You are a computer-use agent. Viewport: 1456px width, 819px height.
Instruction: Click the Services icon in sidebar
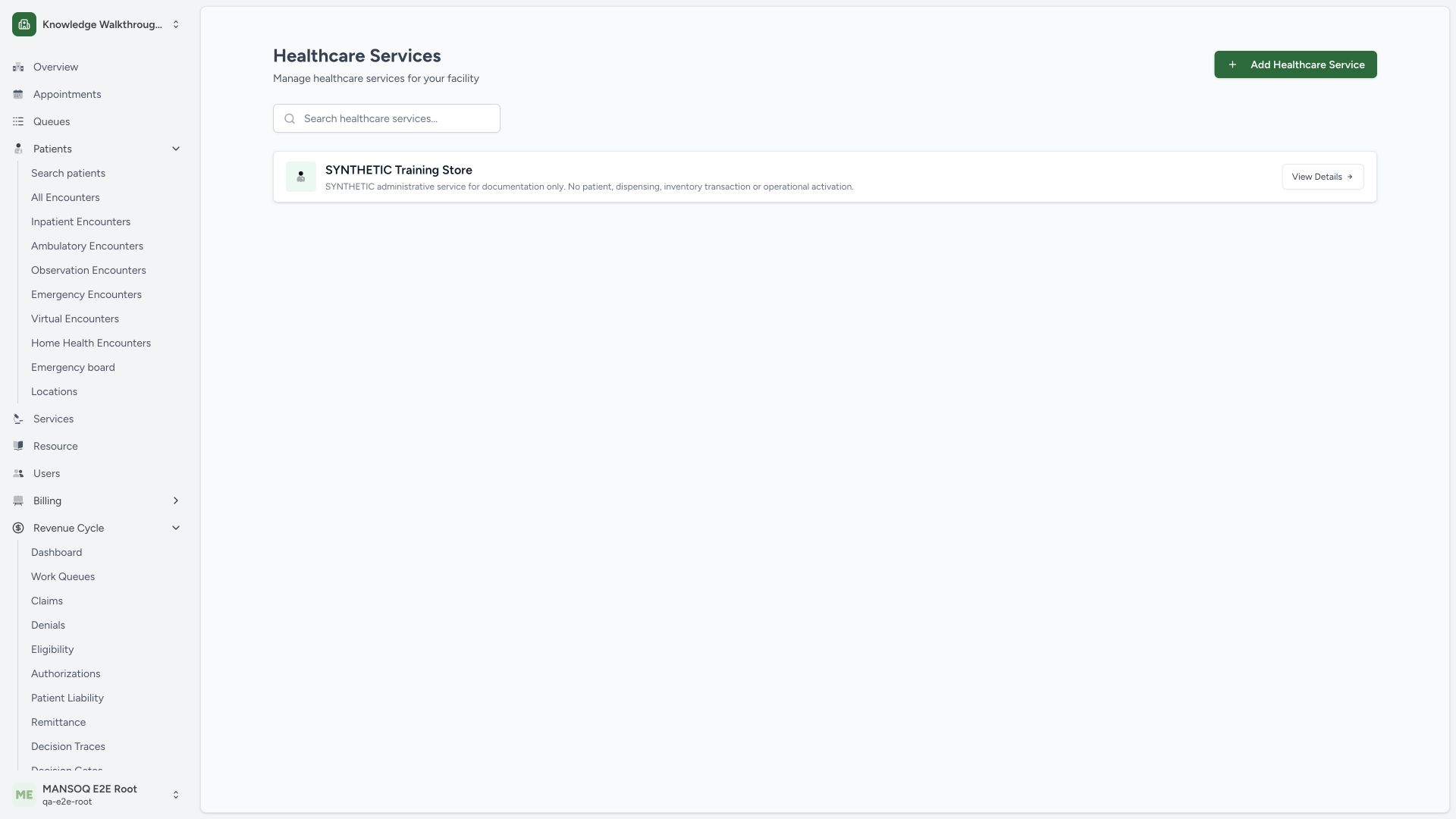(18, 419)
